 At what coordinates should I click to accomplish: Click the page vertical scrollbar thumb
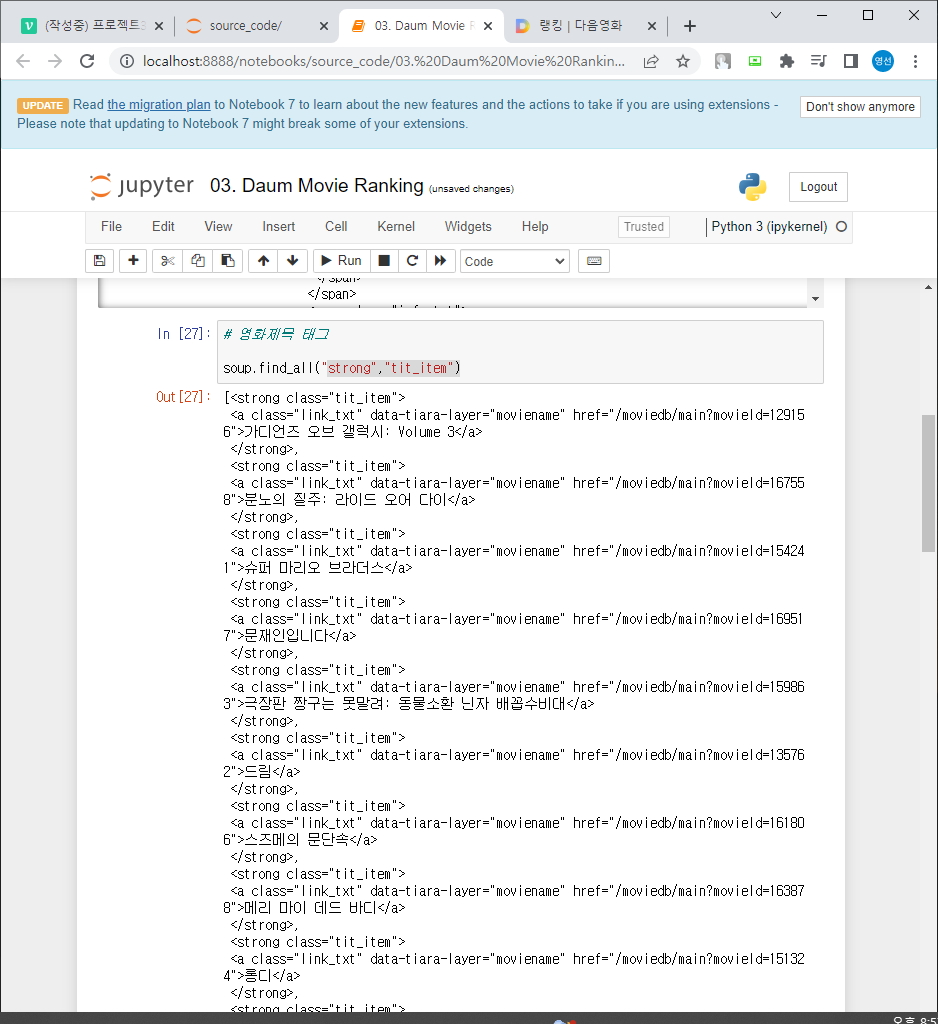click(x=928, y=483)
